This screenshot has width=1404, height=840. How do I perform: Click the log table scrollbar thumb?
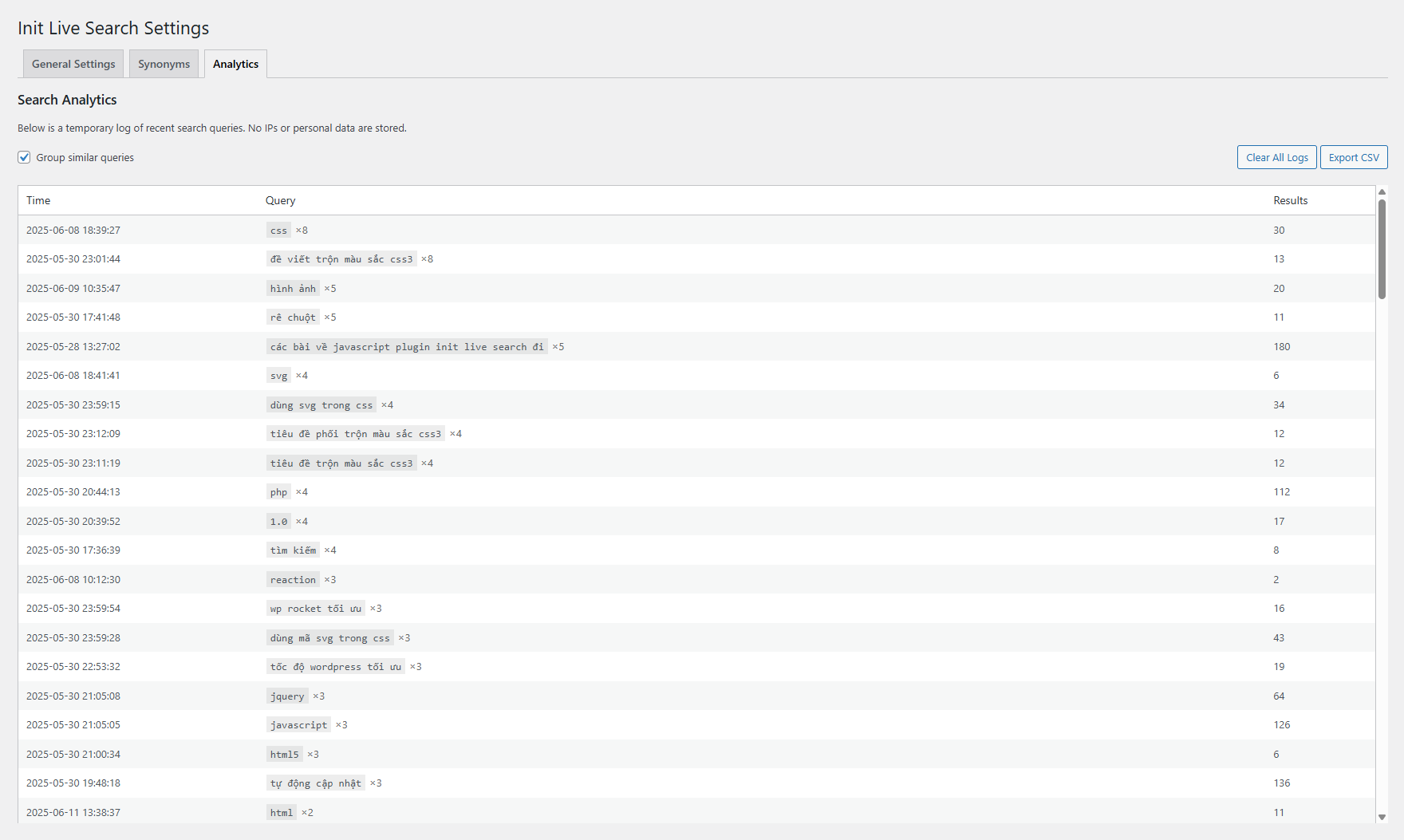[x=1382, y=249]
